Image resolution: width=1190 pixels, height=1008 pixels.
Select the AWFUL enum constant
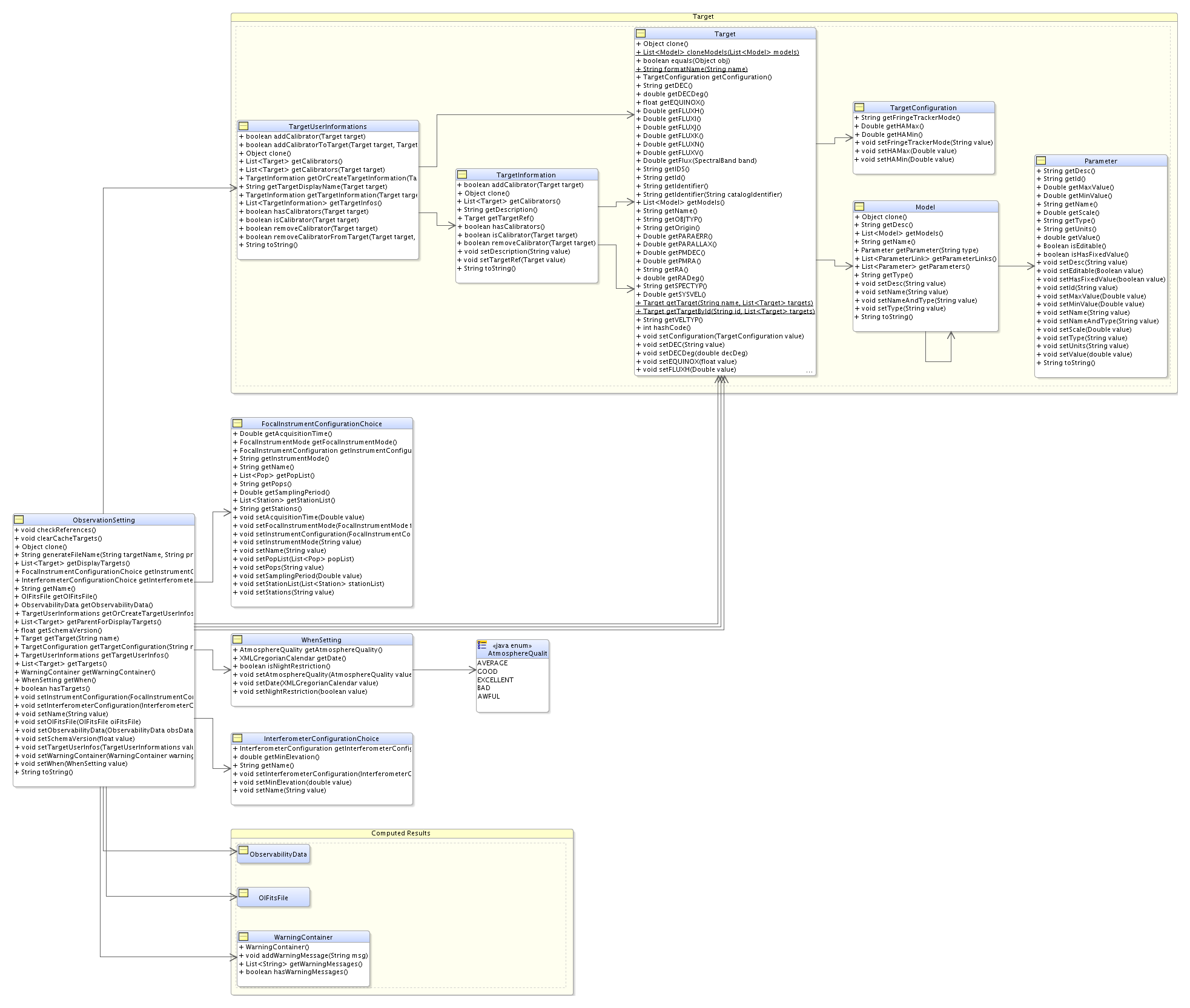[x=489, y=696]
